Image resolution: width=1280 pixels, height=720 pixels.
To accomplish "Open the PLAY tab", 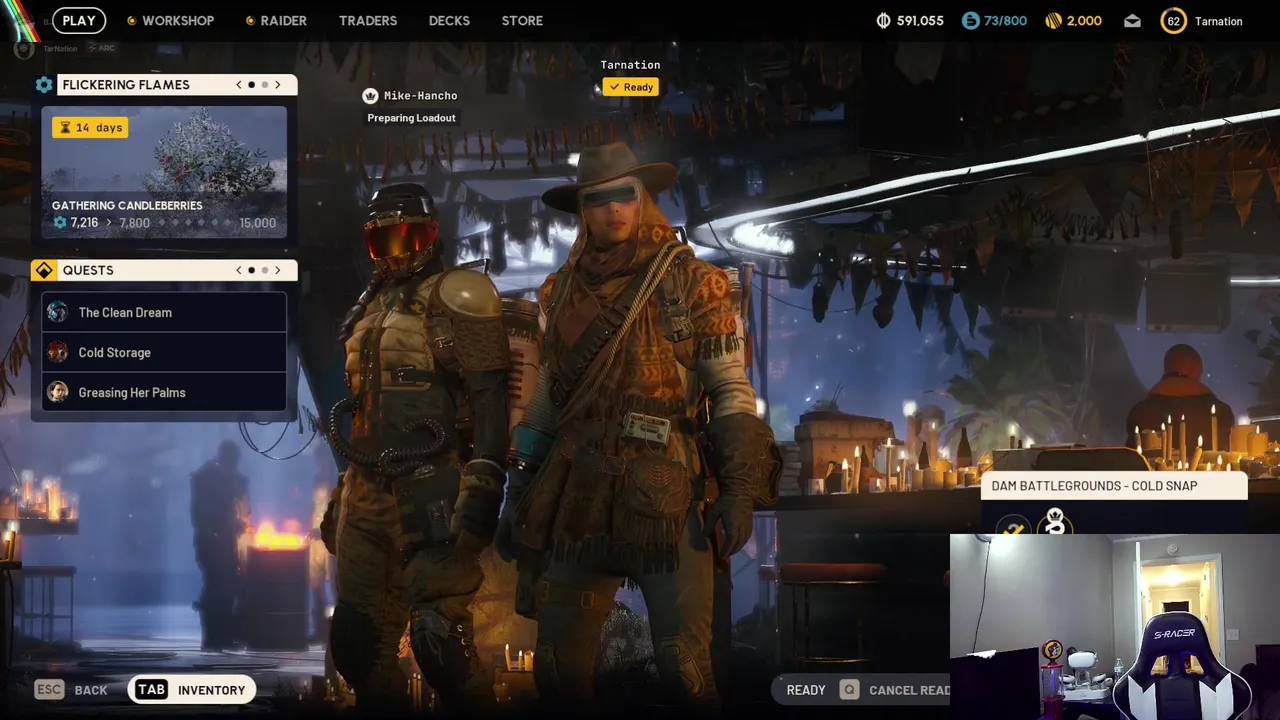I will (79, 20).
